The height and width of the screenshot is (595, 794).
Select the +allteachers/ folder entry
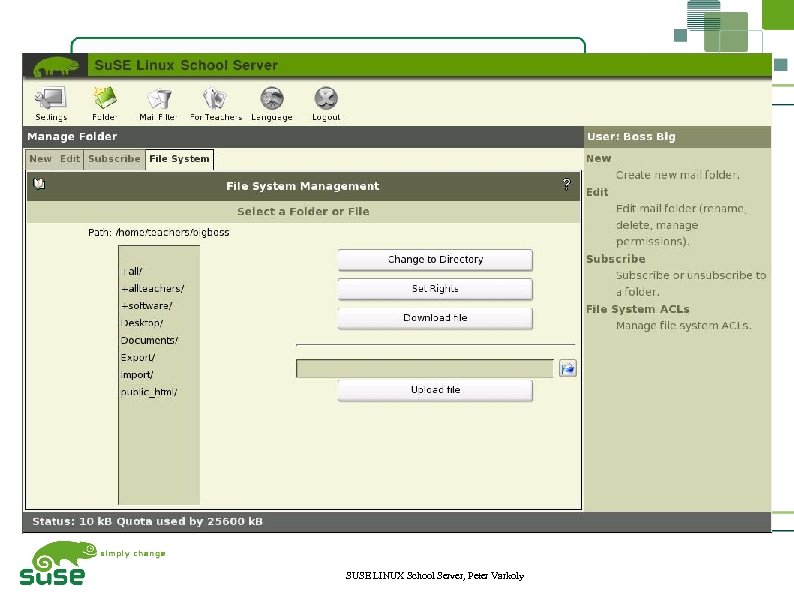(152, 289)
